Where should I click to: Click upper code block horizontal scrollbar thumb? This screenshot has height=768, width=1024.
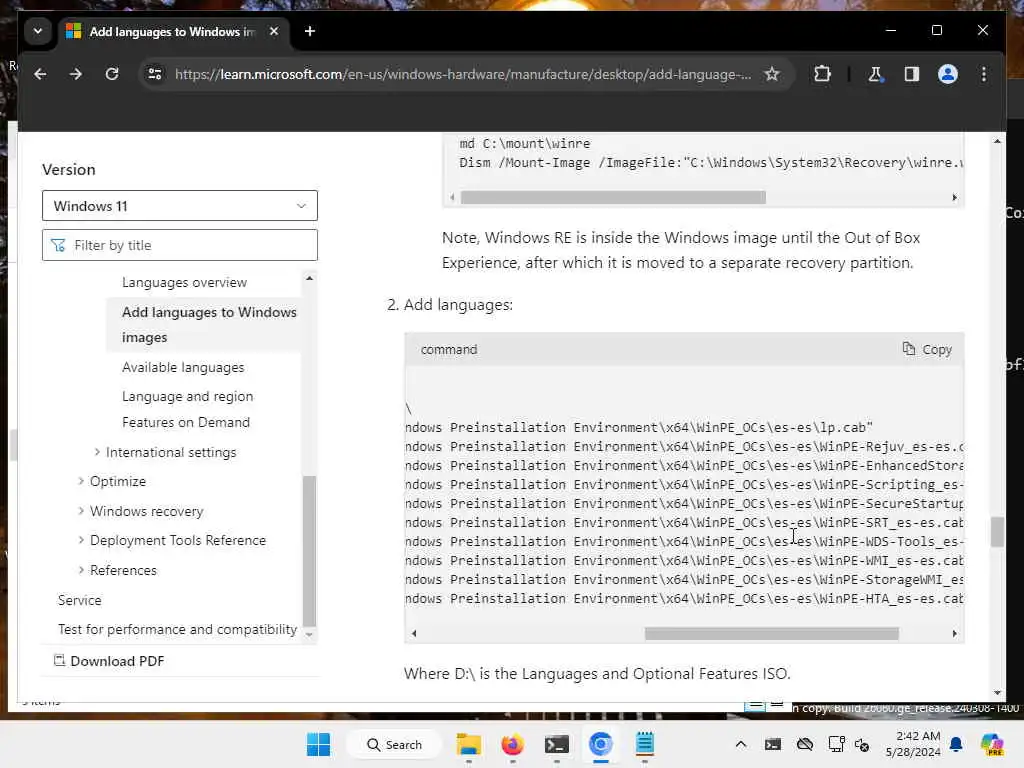pyautogui.click(x=613, y=197)
